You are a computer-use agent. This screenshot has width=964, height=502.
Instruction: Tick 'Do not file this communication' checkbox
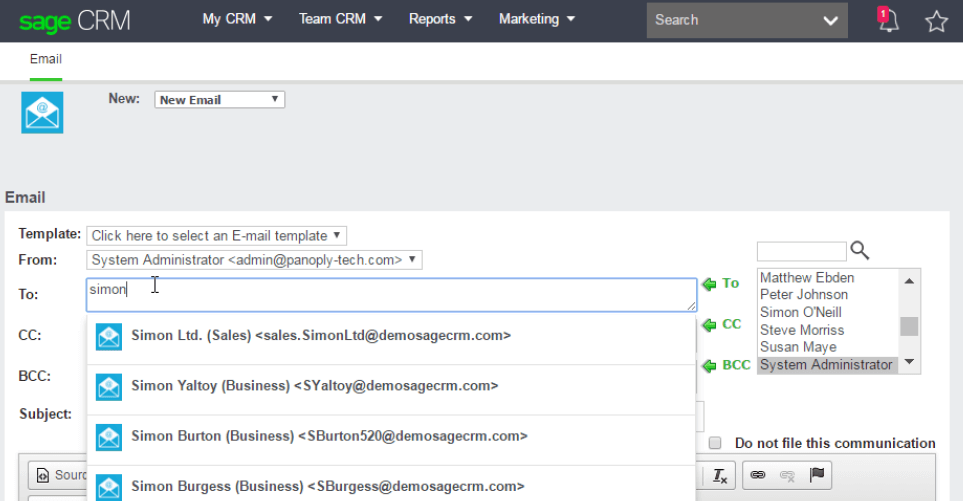click(714, 443)
